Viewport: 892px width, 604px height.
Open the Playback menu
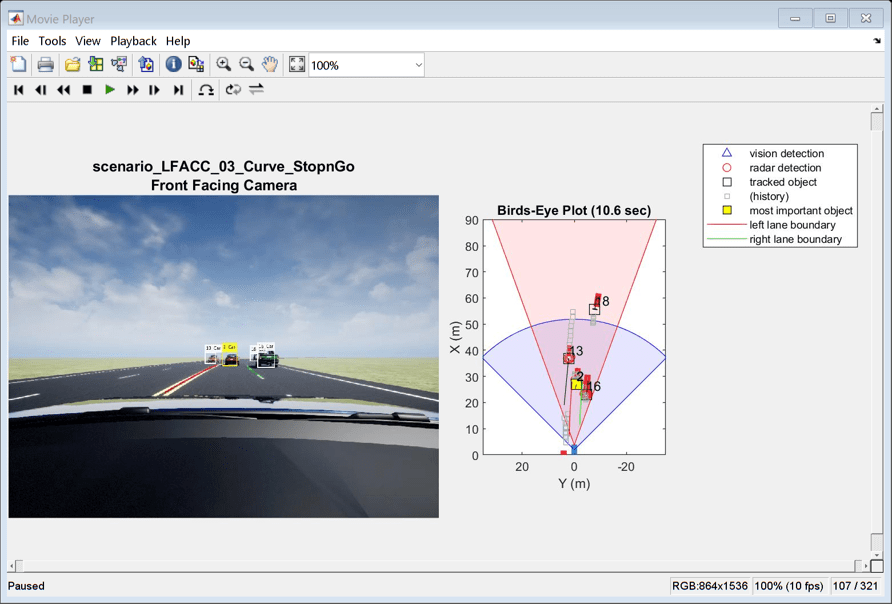click(x=133, y=41)
